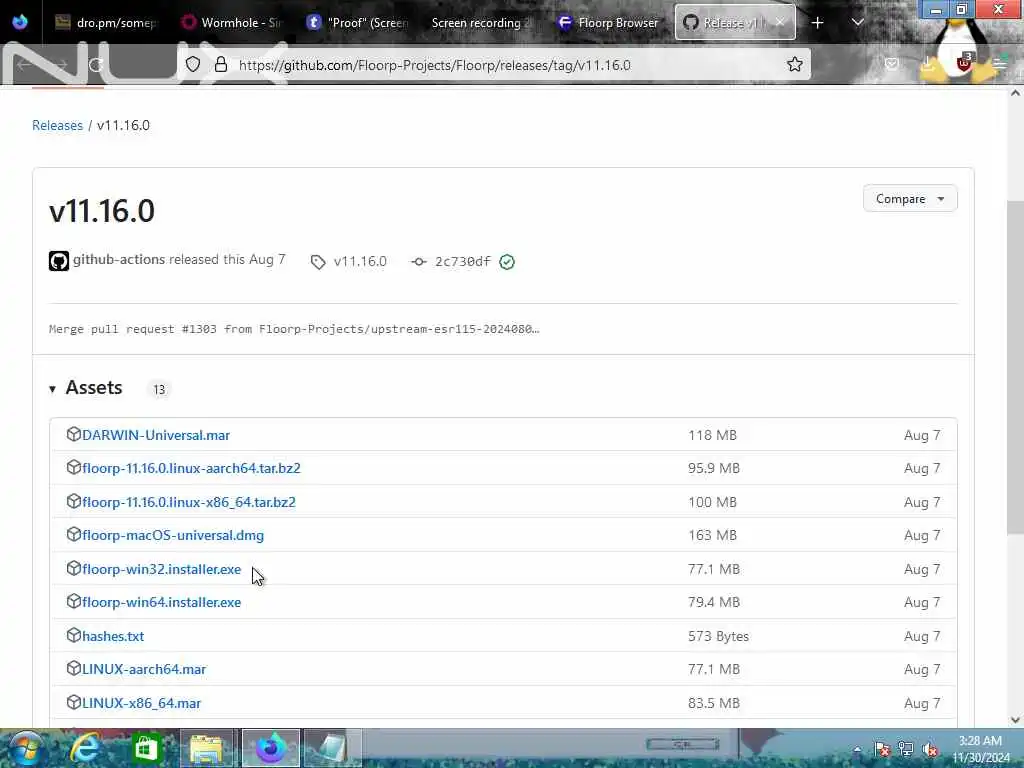Screen dimensions: 1024x768
Task: Switch to the "Proof" tab
Action: 359,22
